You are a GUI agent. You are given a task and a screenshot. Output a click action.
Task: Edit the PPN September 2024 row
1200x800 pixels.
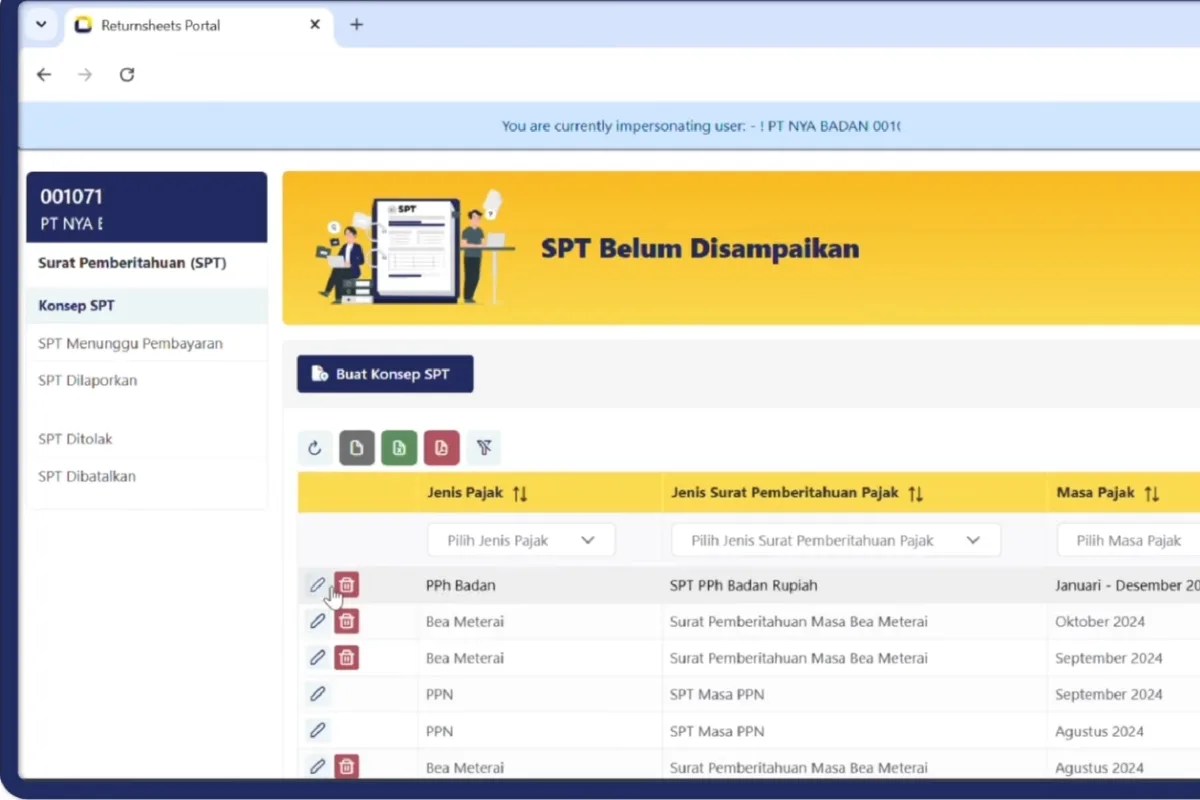coord(317,694)
